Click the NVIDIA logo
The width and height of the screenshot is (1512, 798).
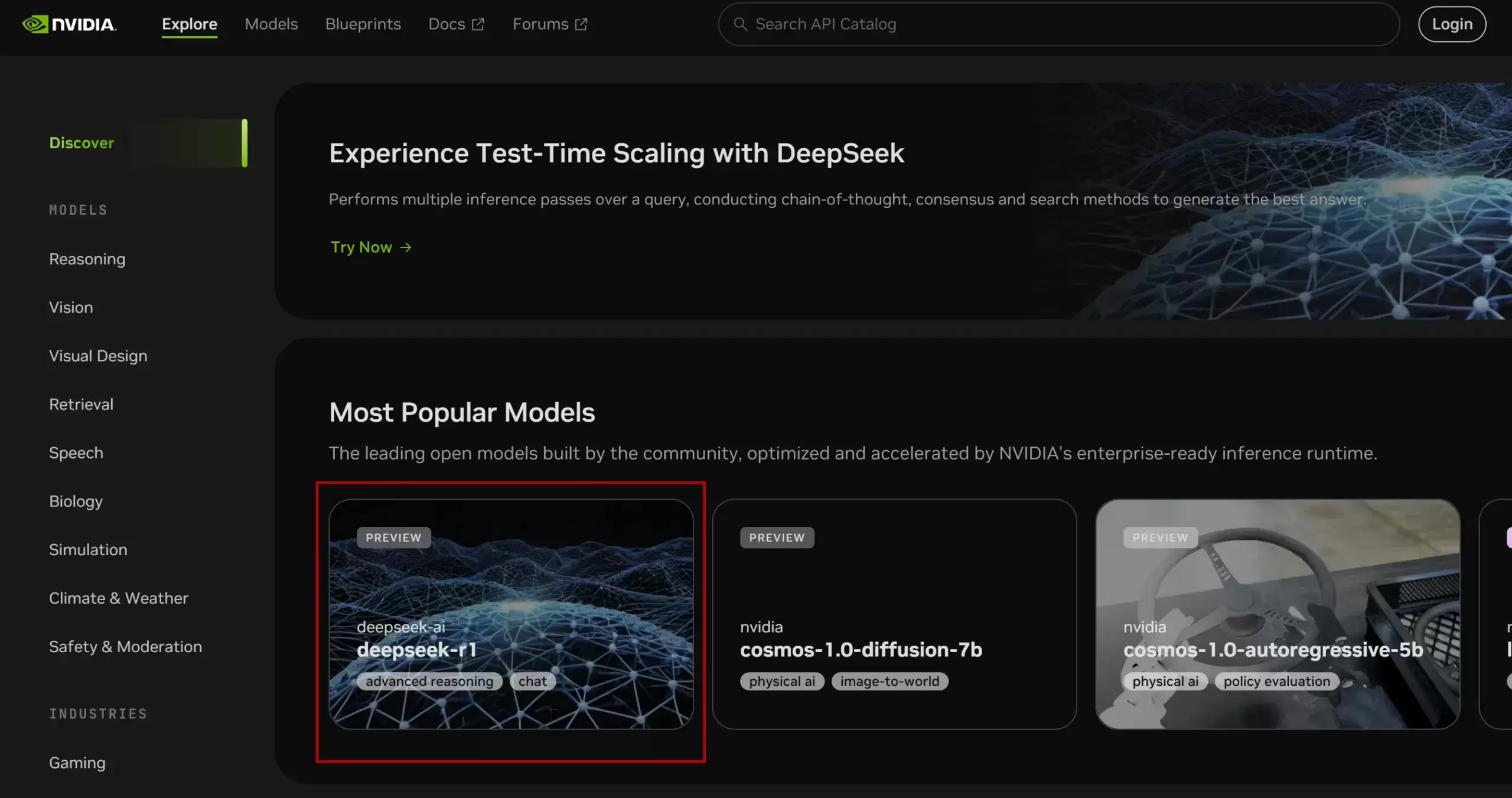coord(69,24)
